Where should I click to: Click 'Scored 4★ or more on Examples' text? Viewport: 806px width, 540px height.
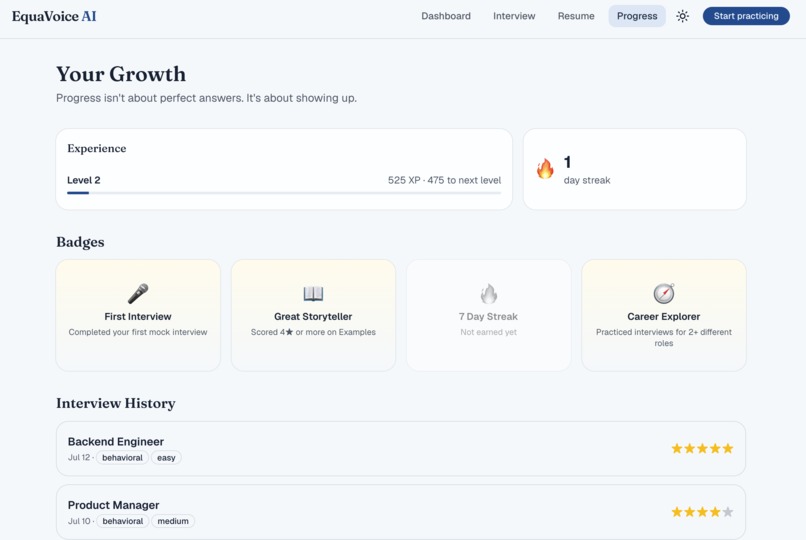pyautogui.click(x=313, y=332)
